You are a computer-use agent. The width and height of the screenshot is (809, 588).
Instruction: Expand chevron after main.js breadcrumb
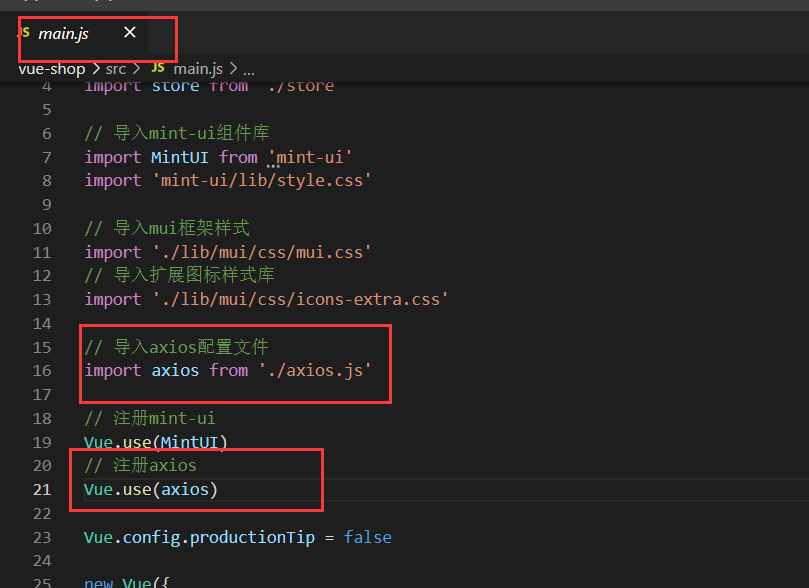[233, 69]
